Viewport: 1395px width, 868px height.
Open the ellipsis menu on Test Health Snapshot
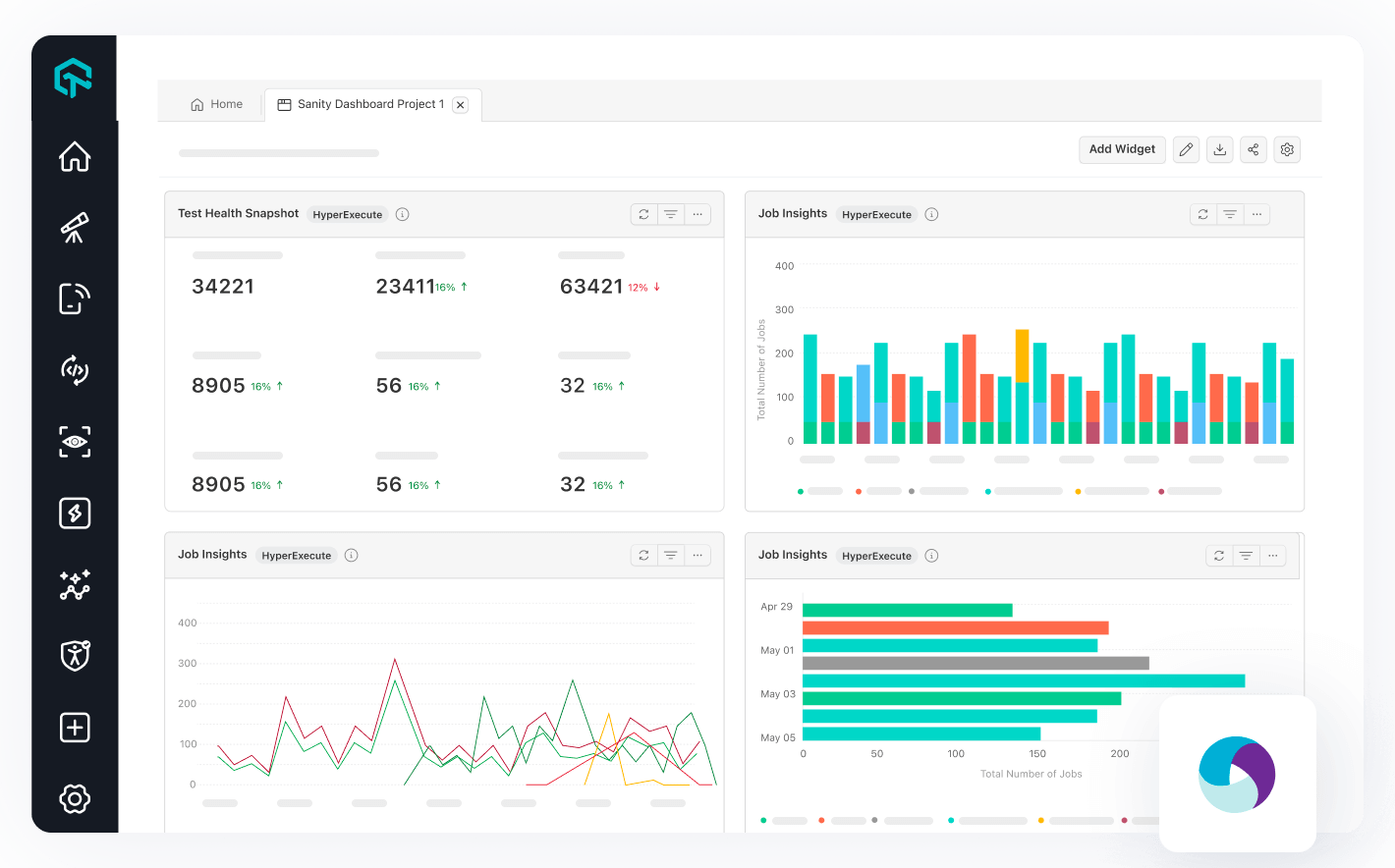tap(697, 213)
